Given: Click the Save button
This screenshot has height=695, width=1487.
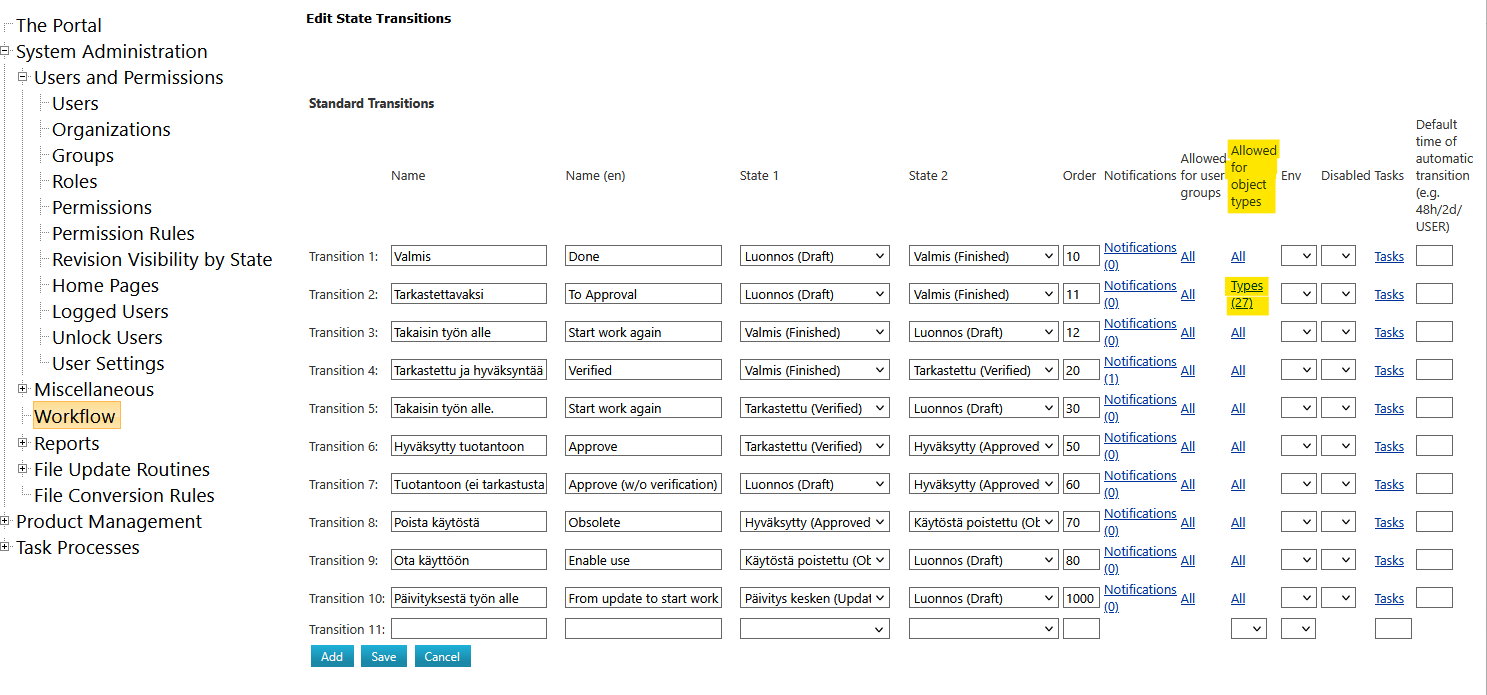Looking at the screenshot, I should click(x=384, y=656).
